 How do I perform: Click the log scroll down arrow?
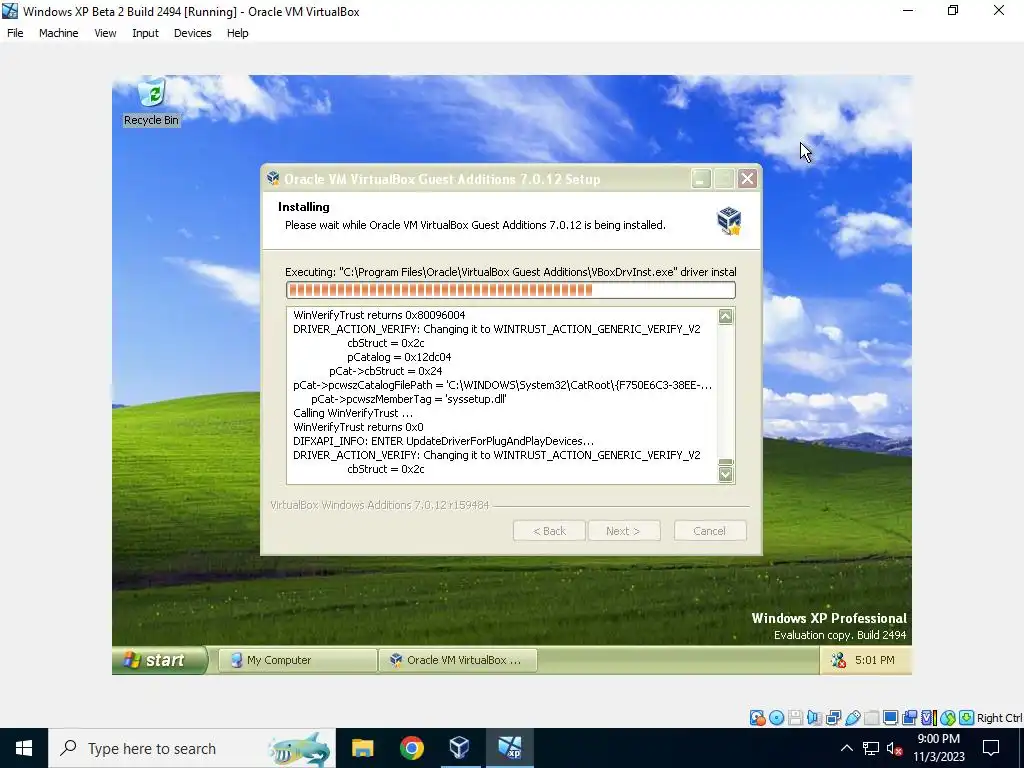tap(726, 474)
